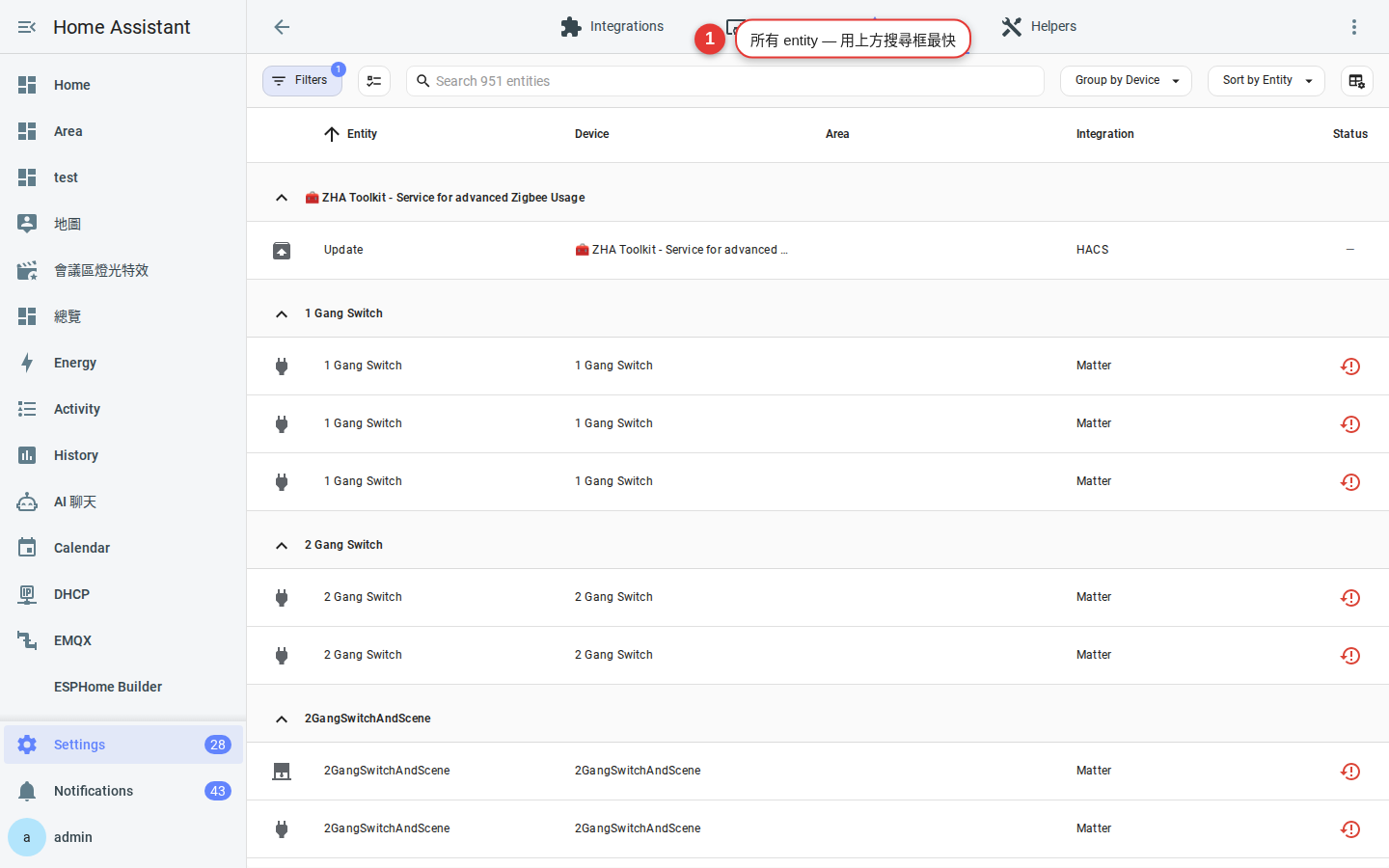Click restore status icon of first 1 Gang Switch
Screen dimensions: 1389x868
click(x=1350, y=366)
